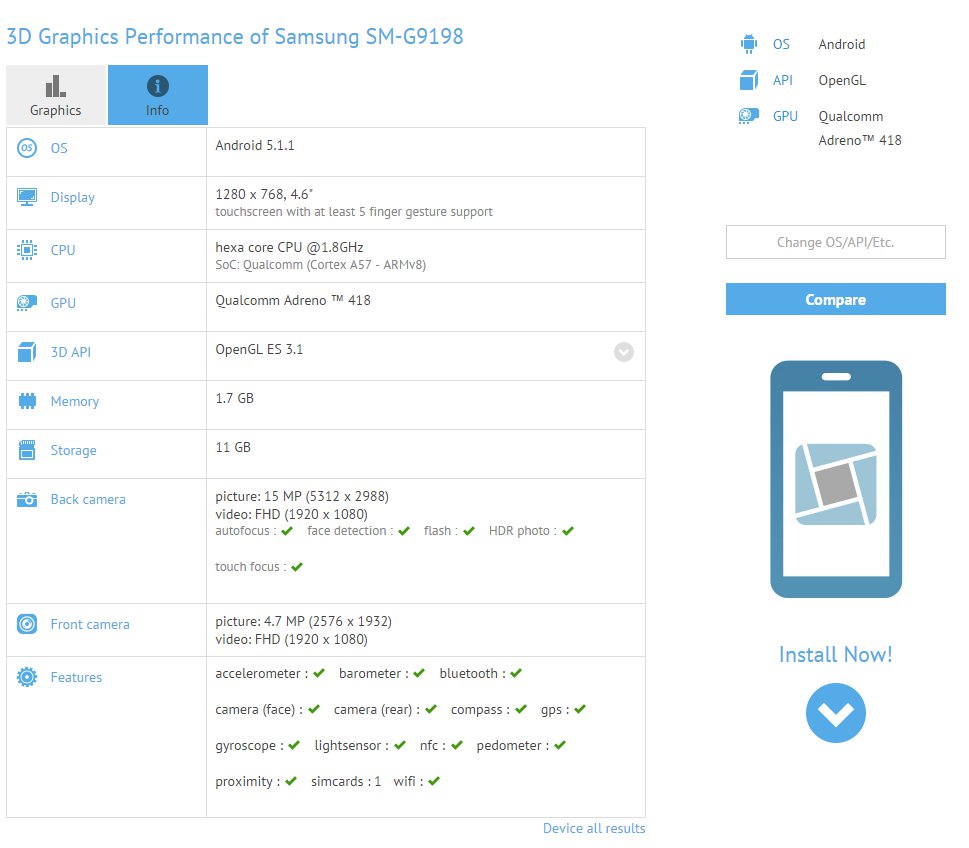Click the Display row label

[73, 197]
